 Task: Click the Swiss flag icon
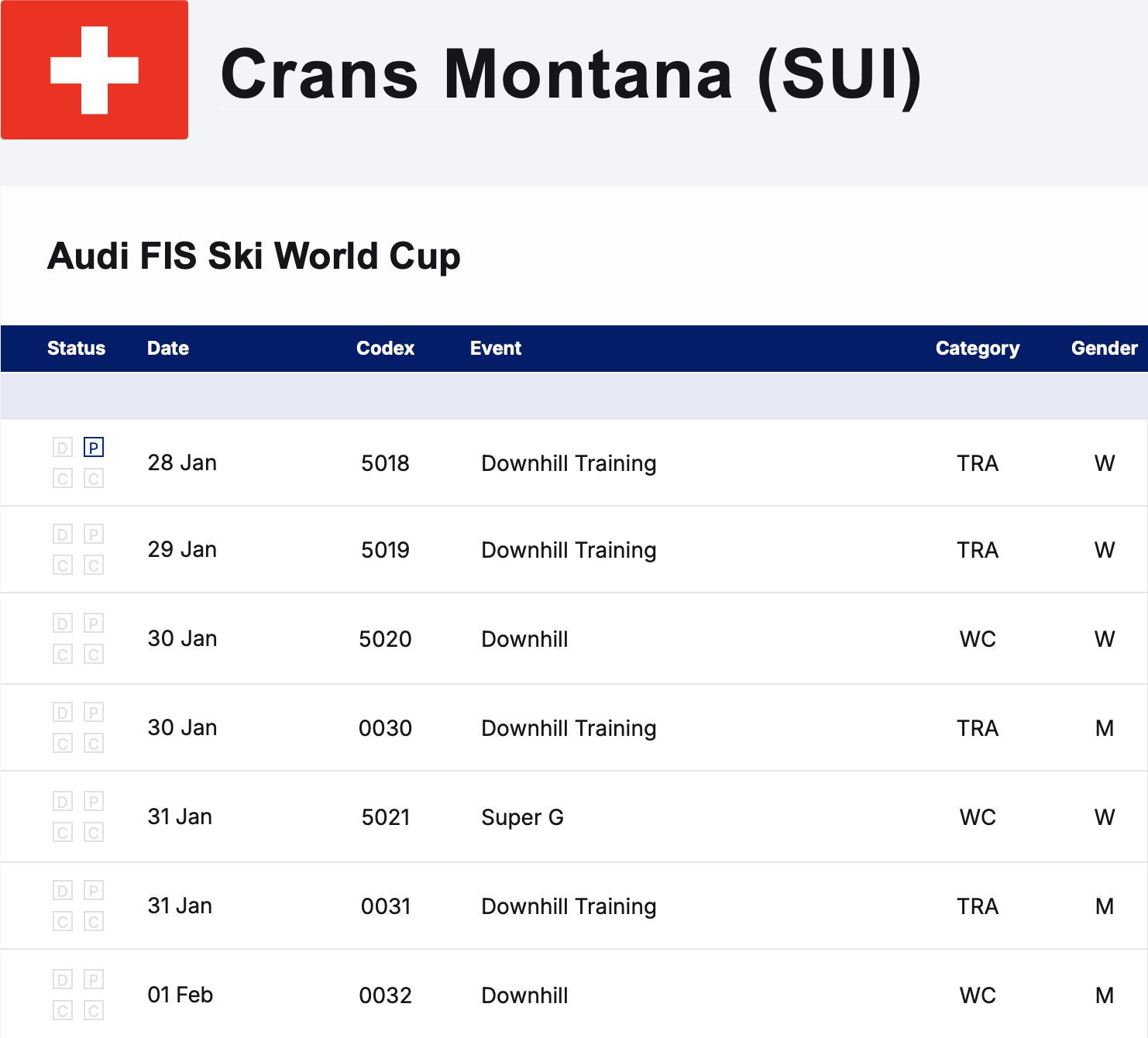(x=95, y=70)
